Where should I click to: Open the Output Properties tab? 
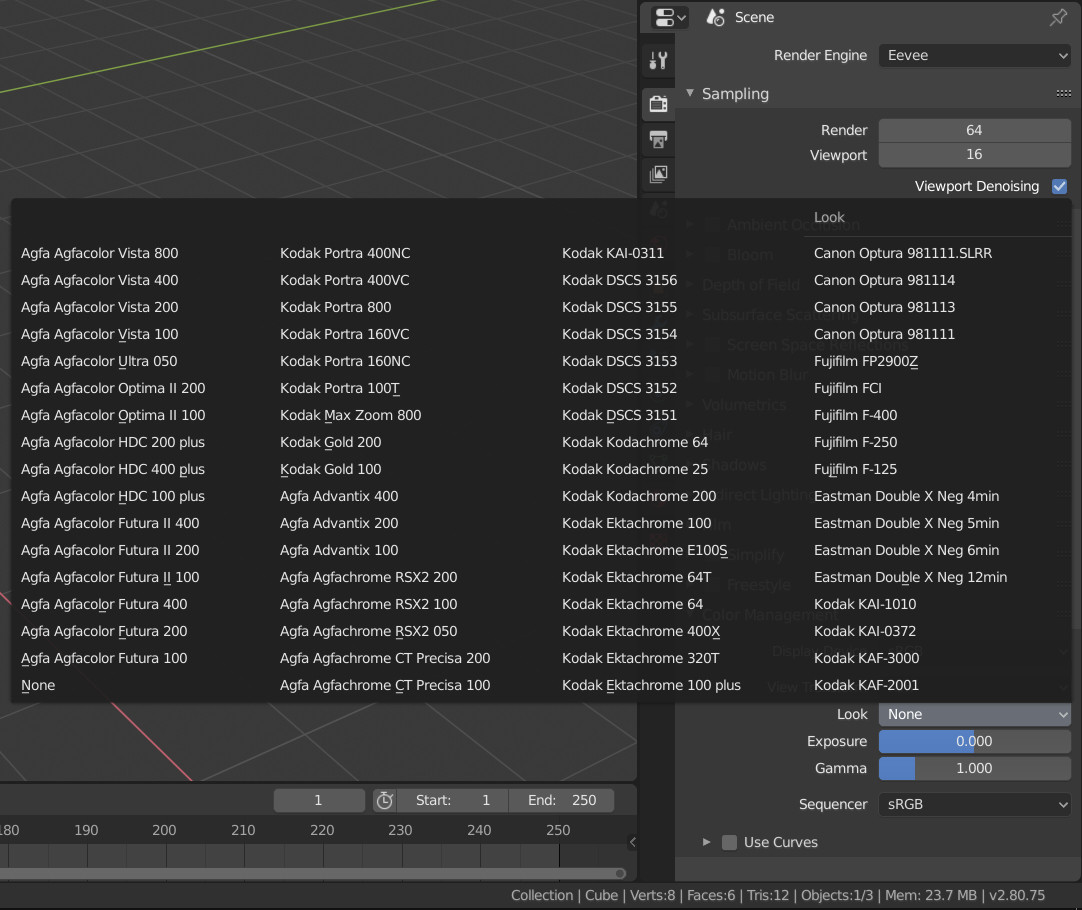(657, 139)
